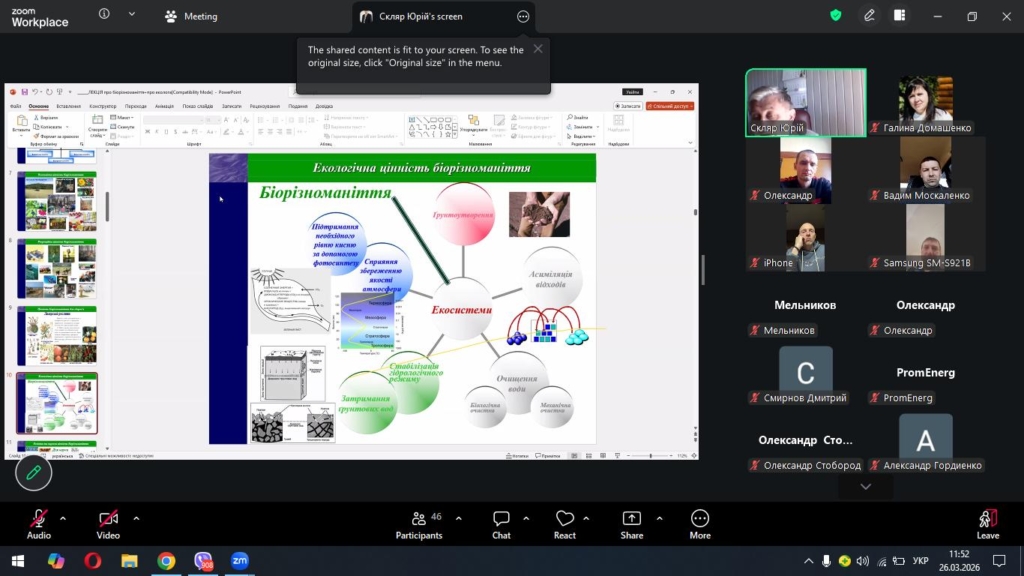Click the green annotate pencil button
Viewport: 1024px width, 576px height.
tap(33, 472)
